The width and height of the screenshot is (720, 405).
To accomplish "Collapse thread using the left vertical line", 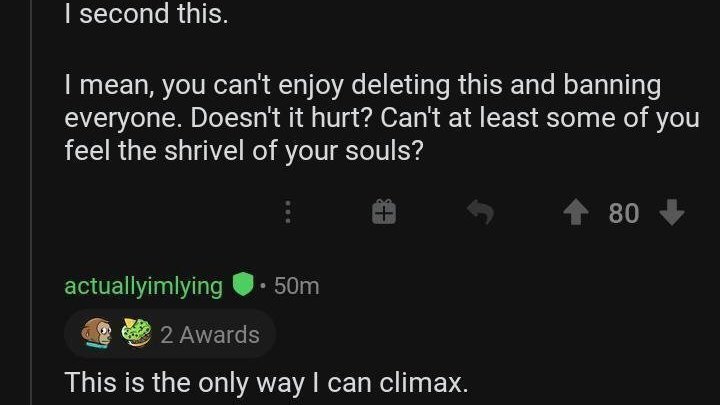I will click(33, 150).
